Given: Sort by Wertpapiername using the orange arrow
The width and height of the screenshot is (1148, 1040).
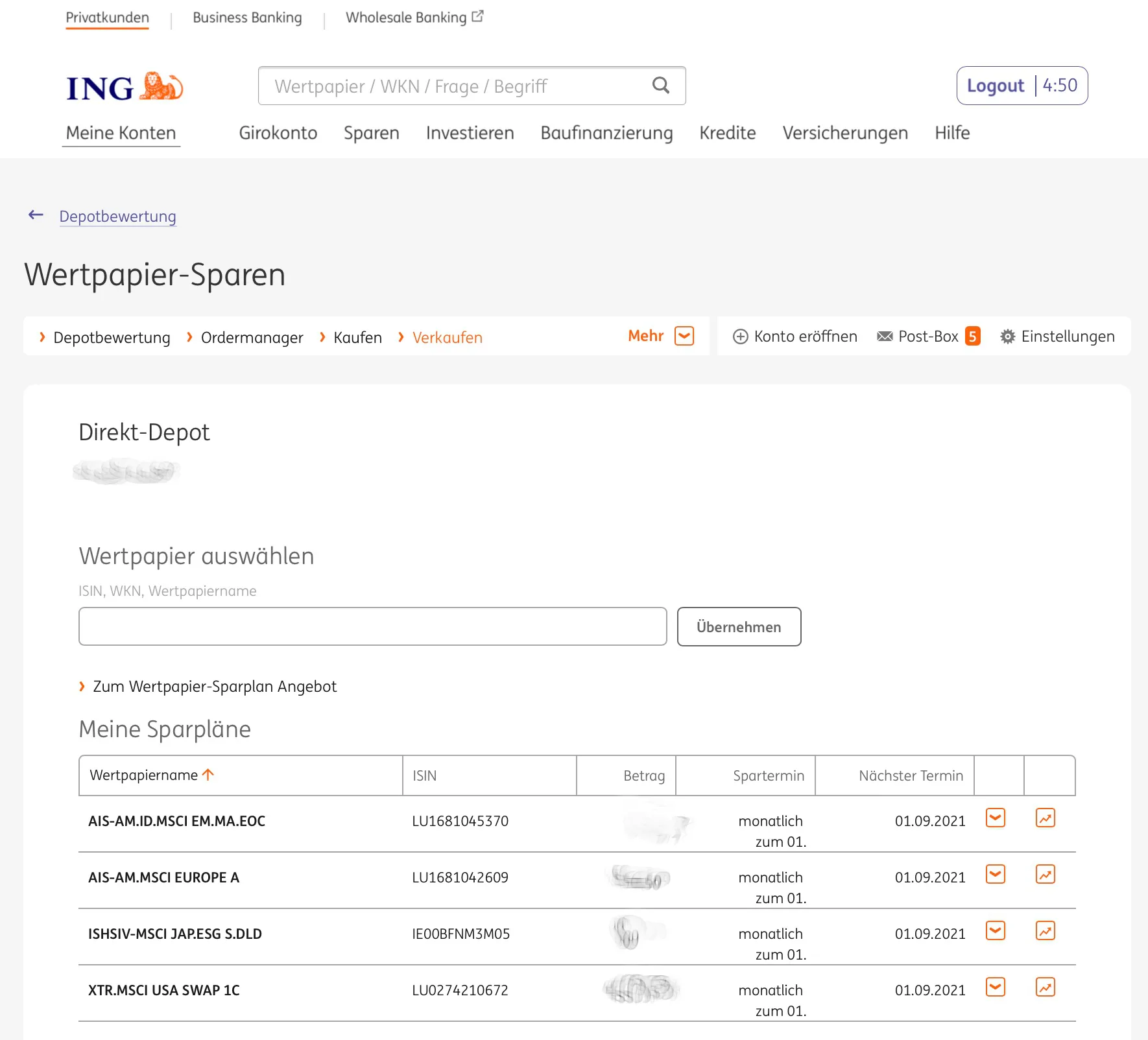Looking at the screenshot, I should point(208,775).
